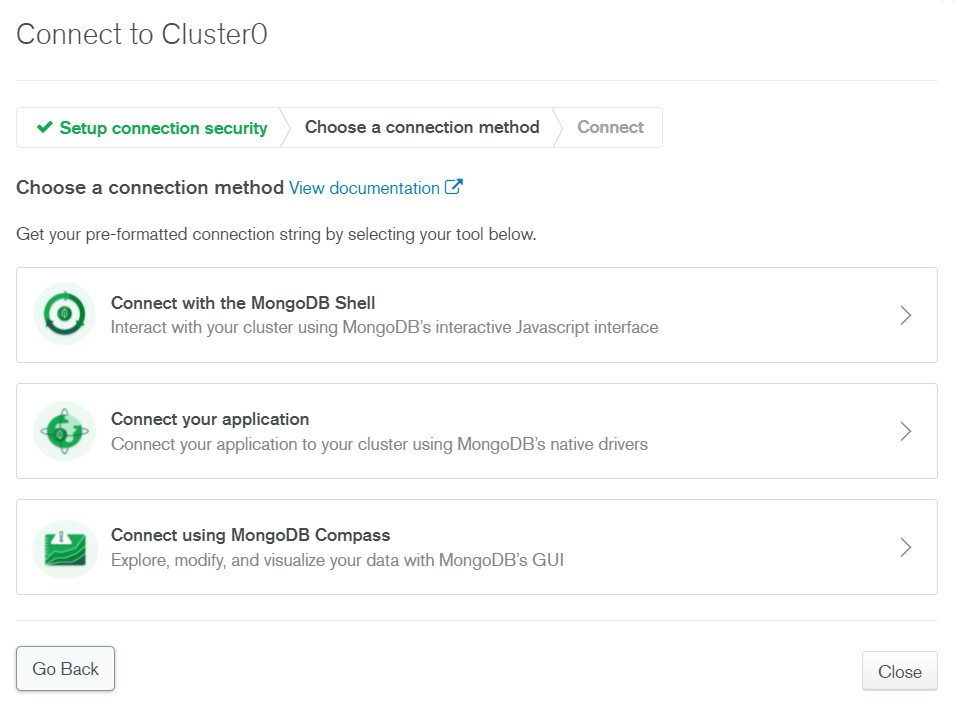The height and width of the screenshot is (706, 962).
Task: Open the View documentation link
Action: point(364,188)
